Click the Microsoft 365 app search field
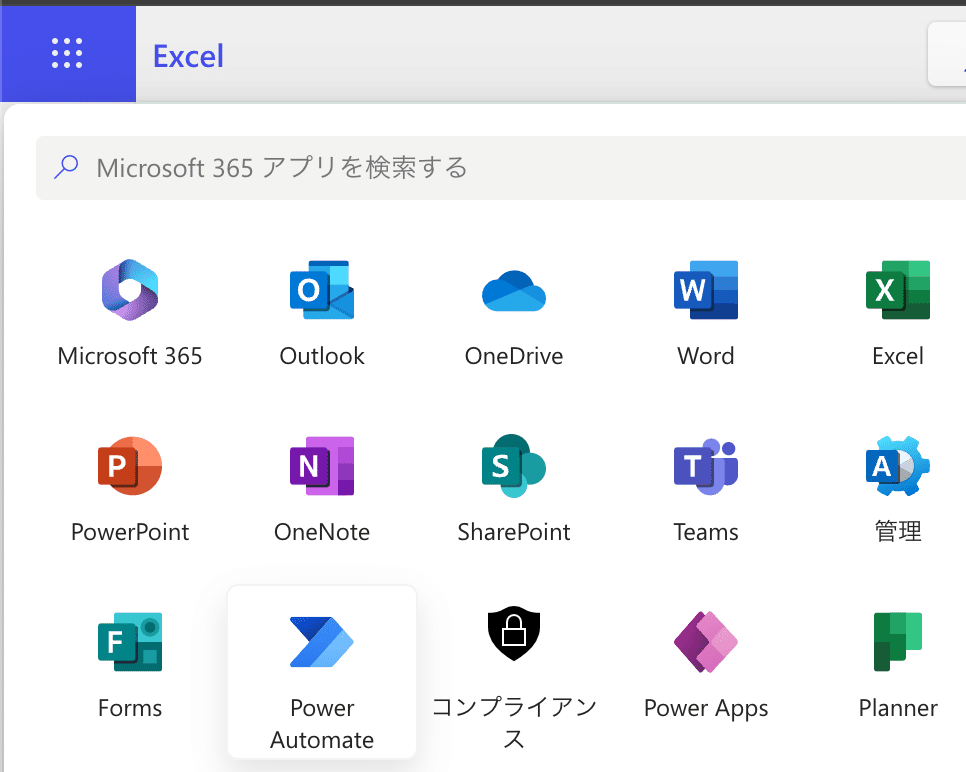 (x=500, y=168)
